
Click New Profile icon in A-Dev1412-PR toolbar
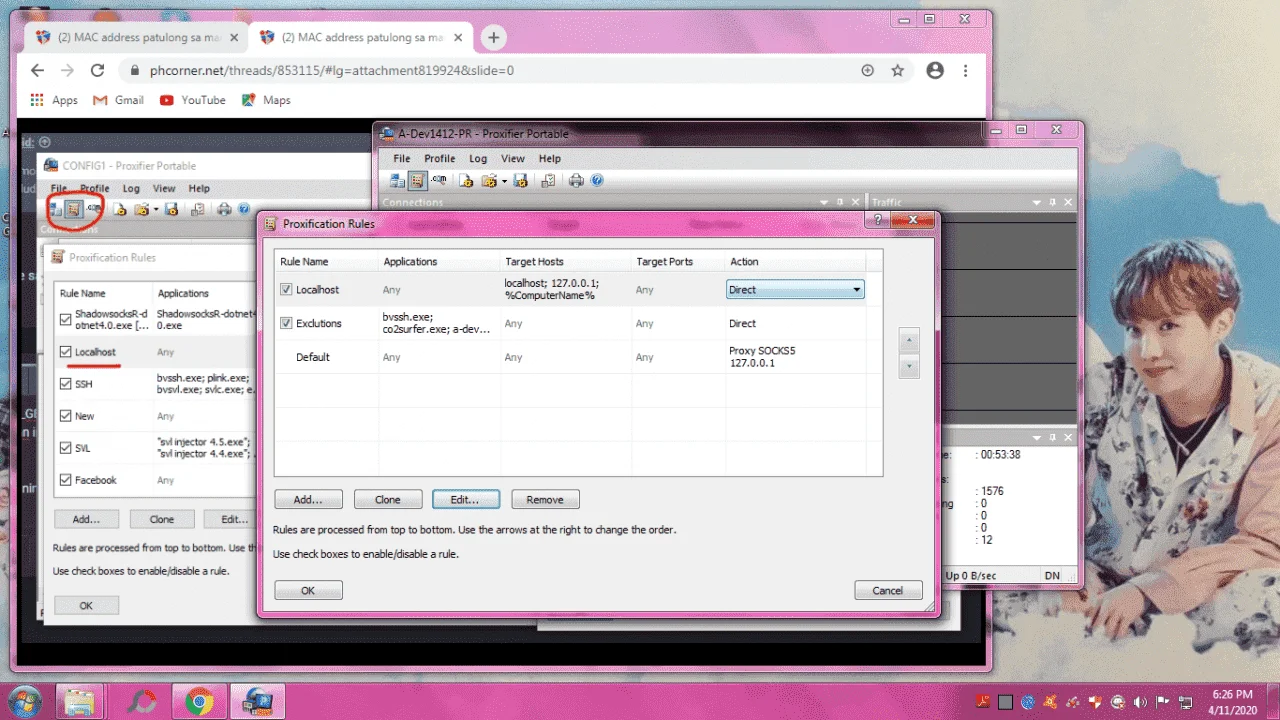click(x=466, y=181)
